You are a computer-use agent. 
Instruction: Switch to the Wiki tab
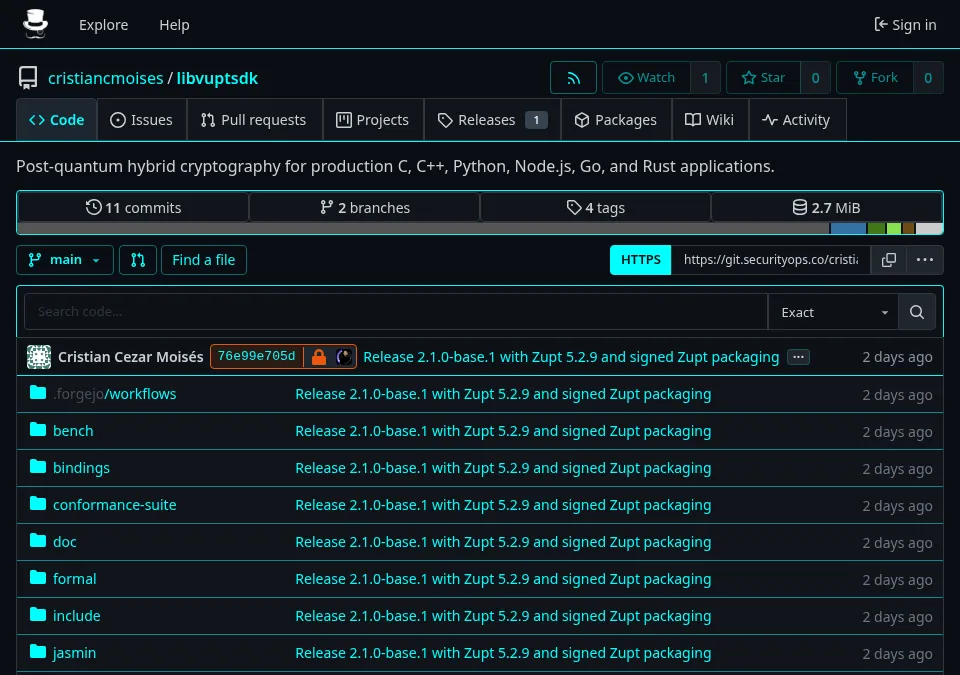[x=710, y=120]
